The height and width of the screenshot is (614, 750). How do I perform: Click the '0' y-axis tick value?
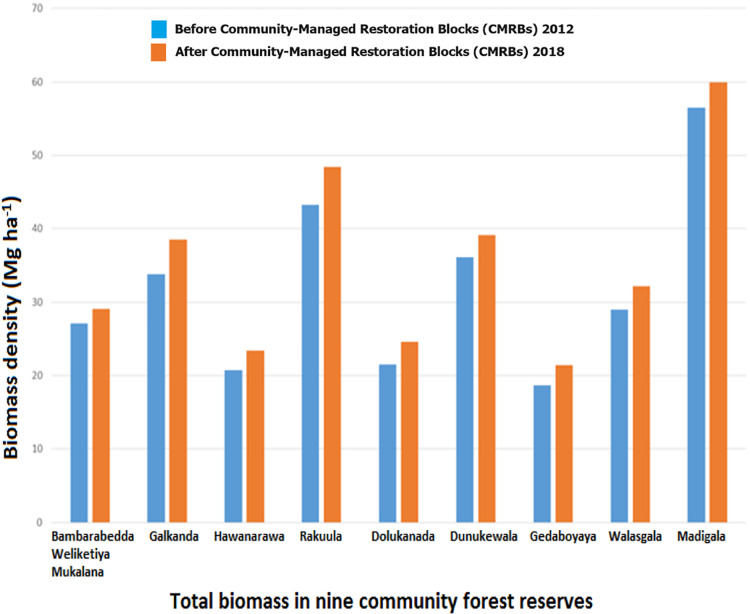(x=40, y=523)
